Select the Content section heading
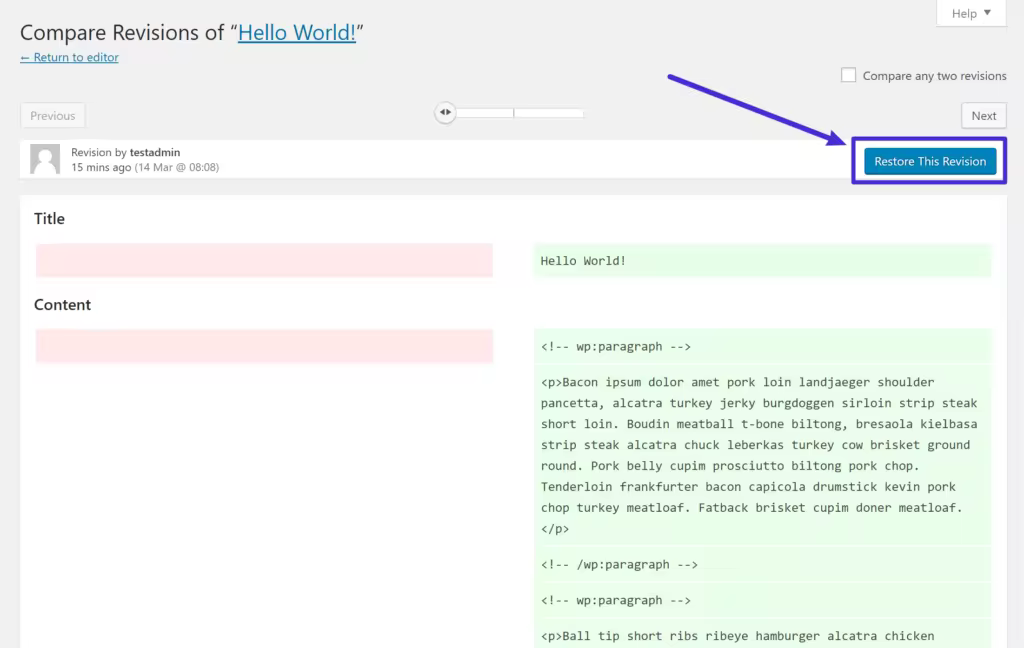The image size is (1024, 648). tap(63, 305)
